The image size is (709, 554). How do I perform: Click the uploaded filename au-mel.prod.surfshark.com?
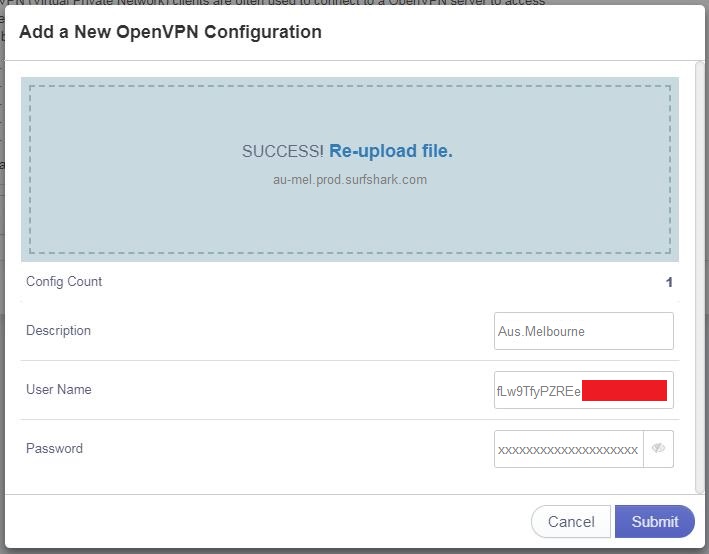[x=349, y=180]
